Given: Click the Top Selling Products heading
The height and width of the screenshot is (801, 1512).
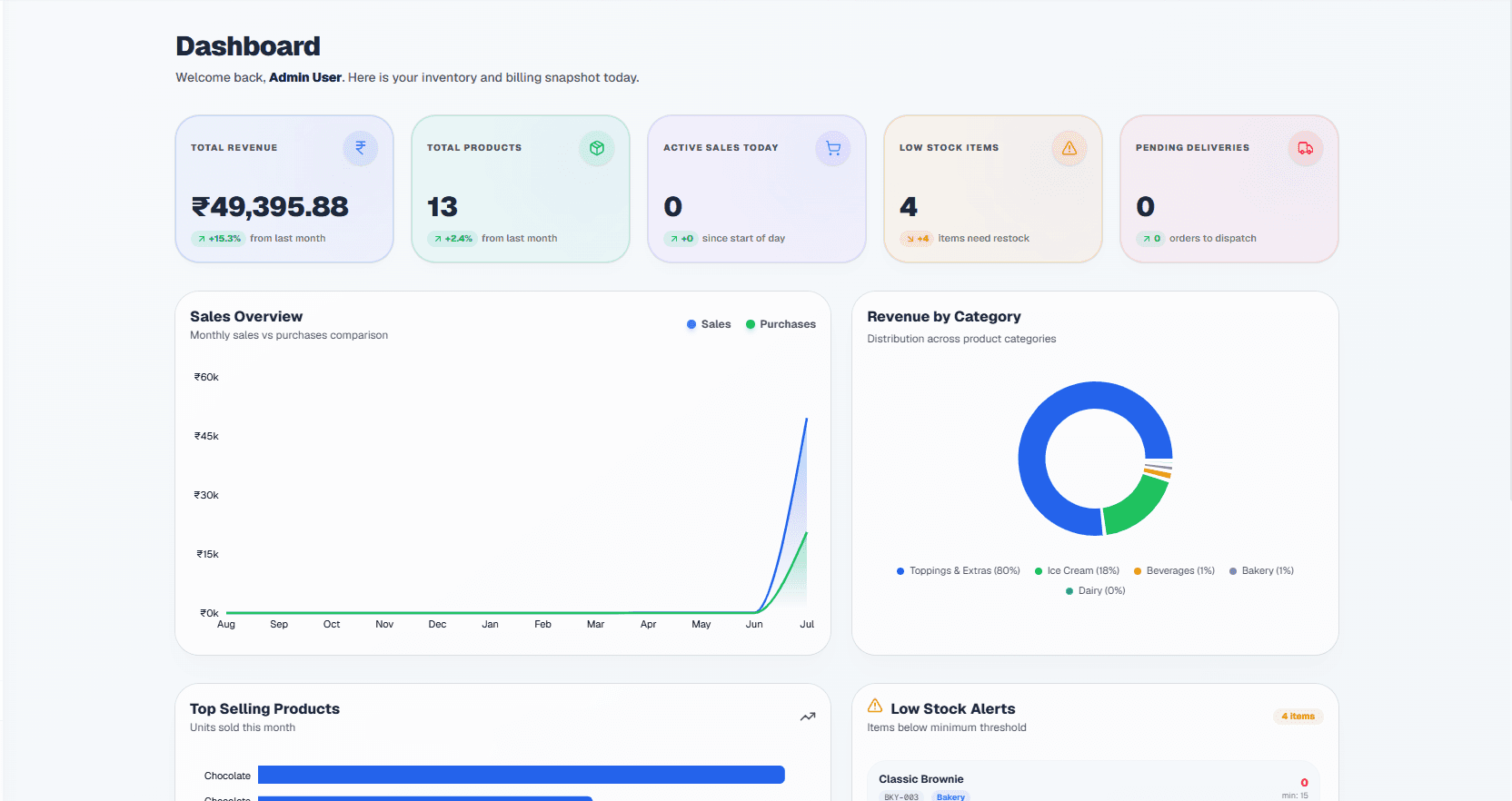Looking at the screenshot, I should [264, 709].
